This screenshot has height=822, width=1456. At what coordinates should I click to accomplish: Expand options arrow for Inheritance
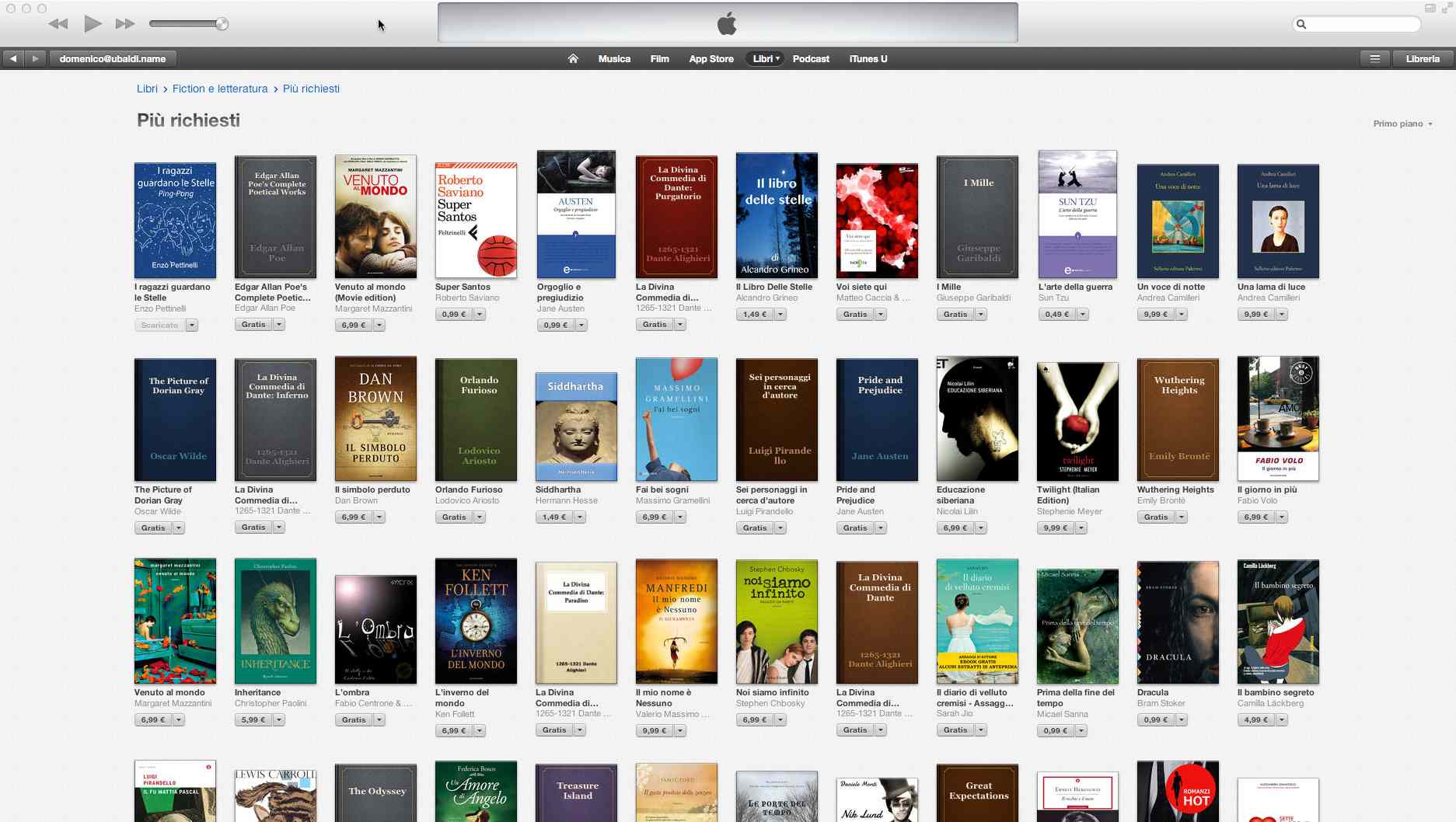click(x=279, y=720)
